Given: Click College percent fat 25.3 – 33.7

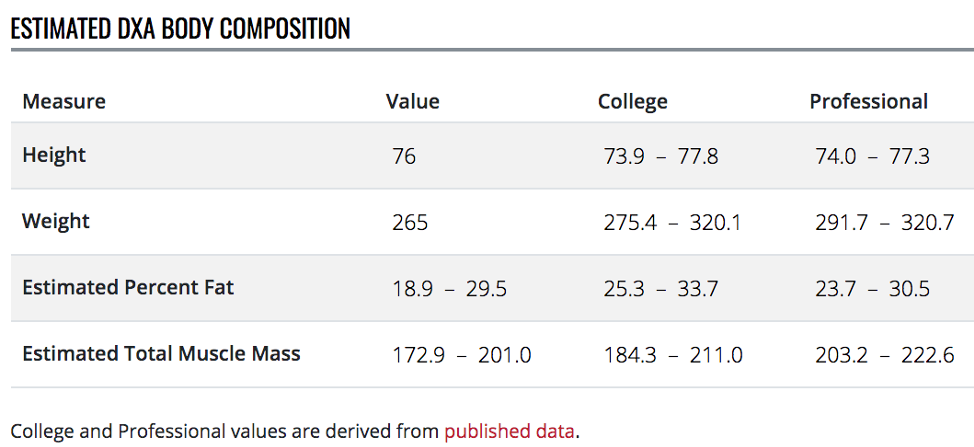Looking at the screenshot, I should pos(660,289).
